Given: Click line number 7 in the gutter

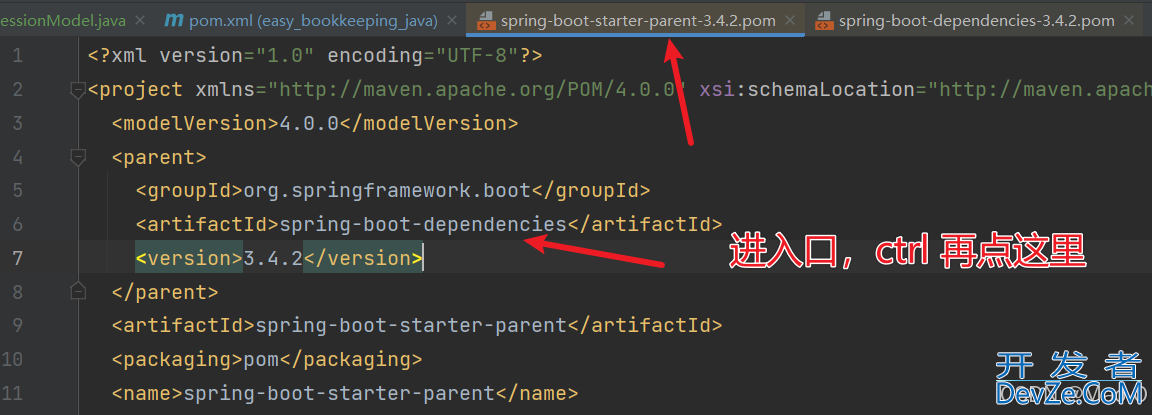Looking at the screenshot, I should click(18, 258).
